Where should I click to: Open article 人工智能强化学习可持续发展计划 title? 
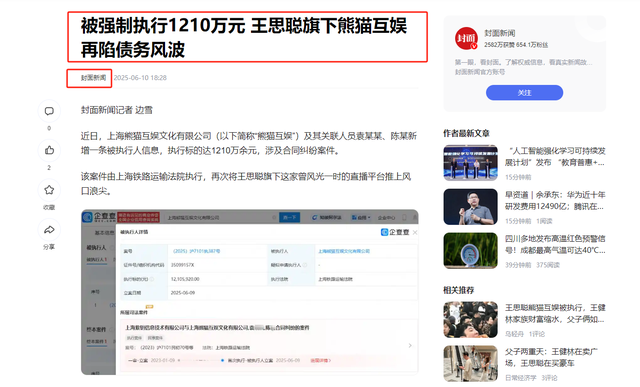coord(555,157)
